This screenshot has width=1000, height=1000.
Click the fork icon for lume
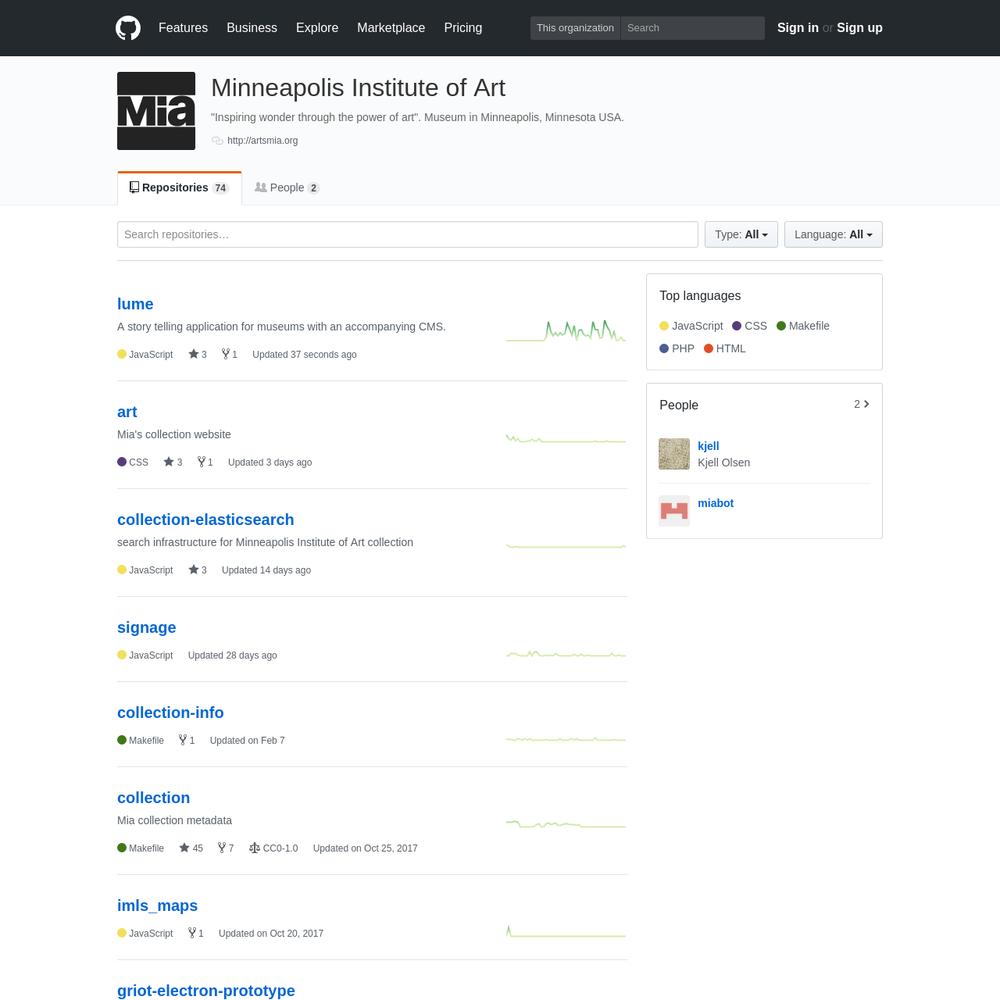(x=225, y=354)
